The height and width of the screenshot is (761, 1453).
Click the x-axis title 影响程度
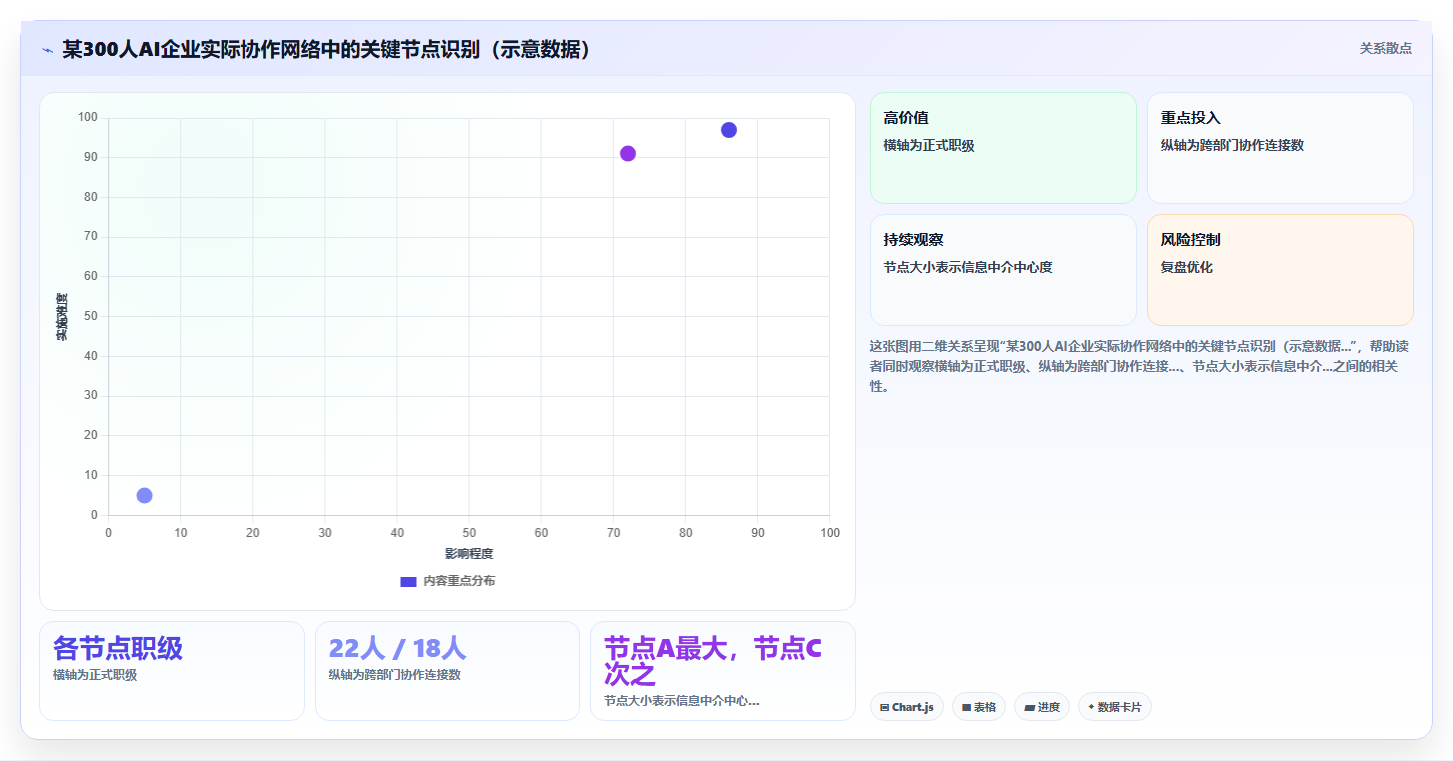tap(469, 553)
